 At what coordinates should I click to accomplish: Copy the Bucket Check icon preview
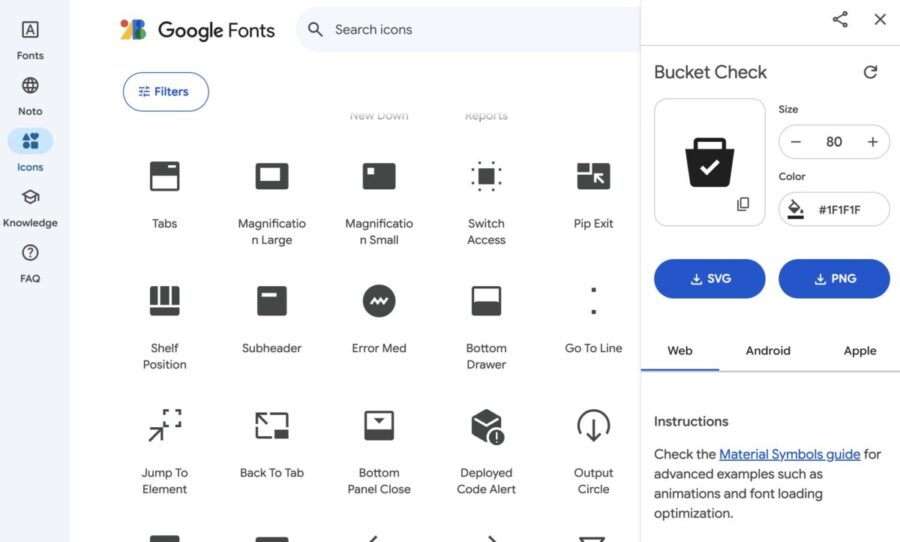pyautogui.click(x=743, y=204)
